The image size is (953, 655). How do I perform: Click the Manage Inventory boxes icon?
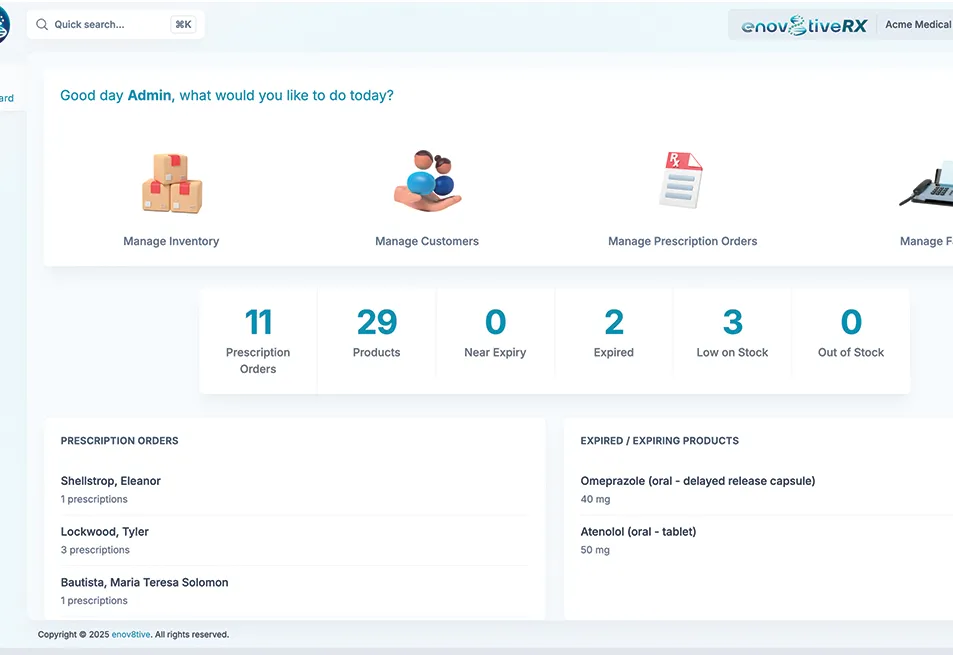(171, 183)
